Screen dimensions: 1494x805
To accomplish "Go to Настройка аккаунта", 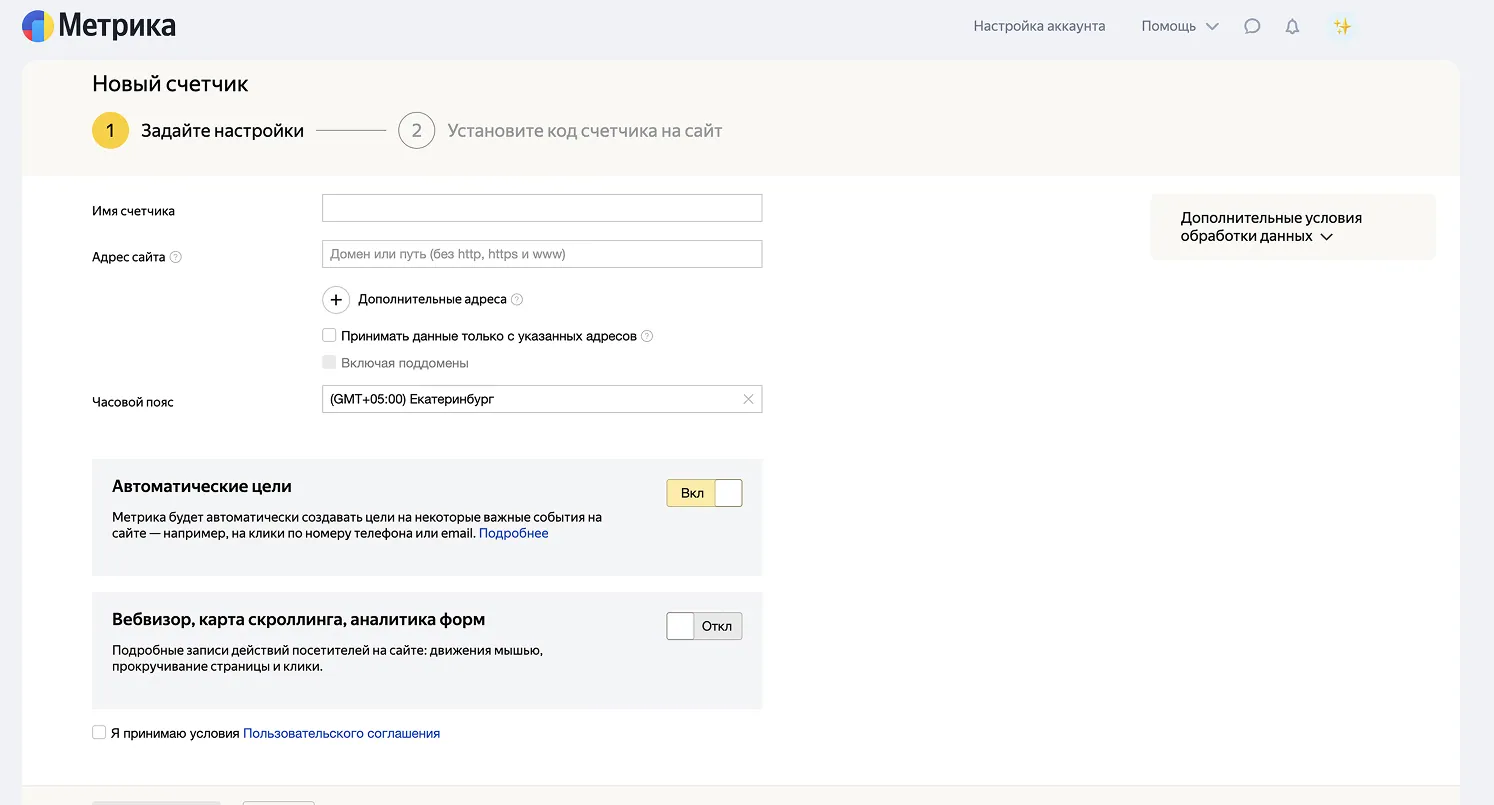I will [1039, 27].
